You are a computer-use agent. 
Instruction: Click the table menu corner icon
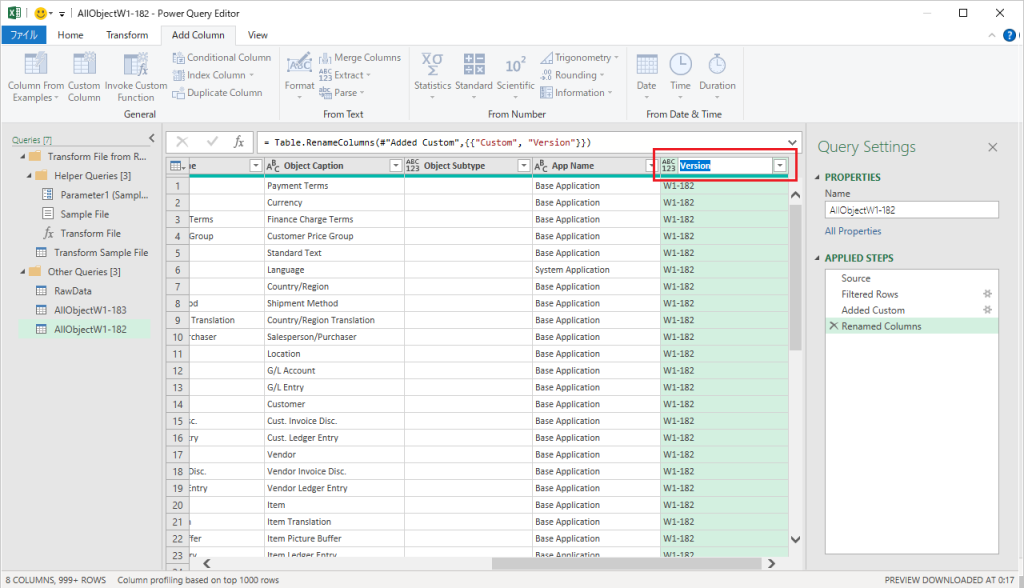coord(177,166)
